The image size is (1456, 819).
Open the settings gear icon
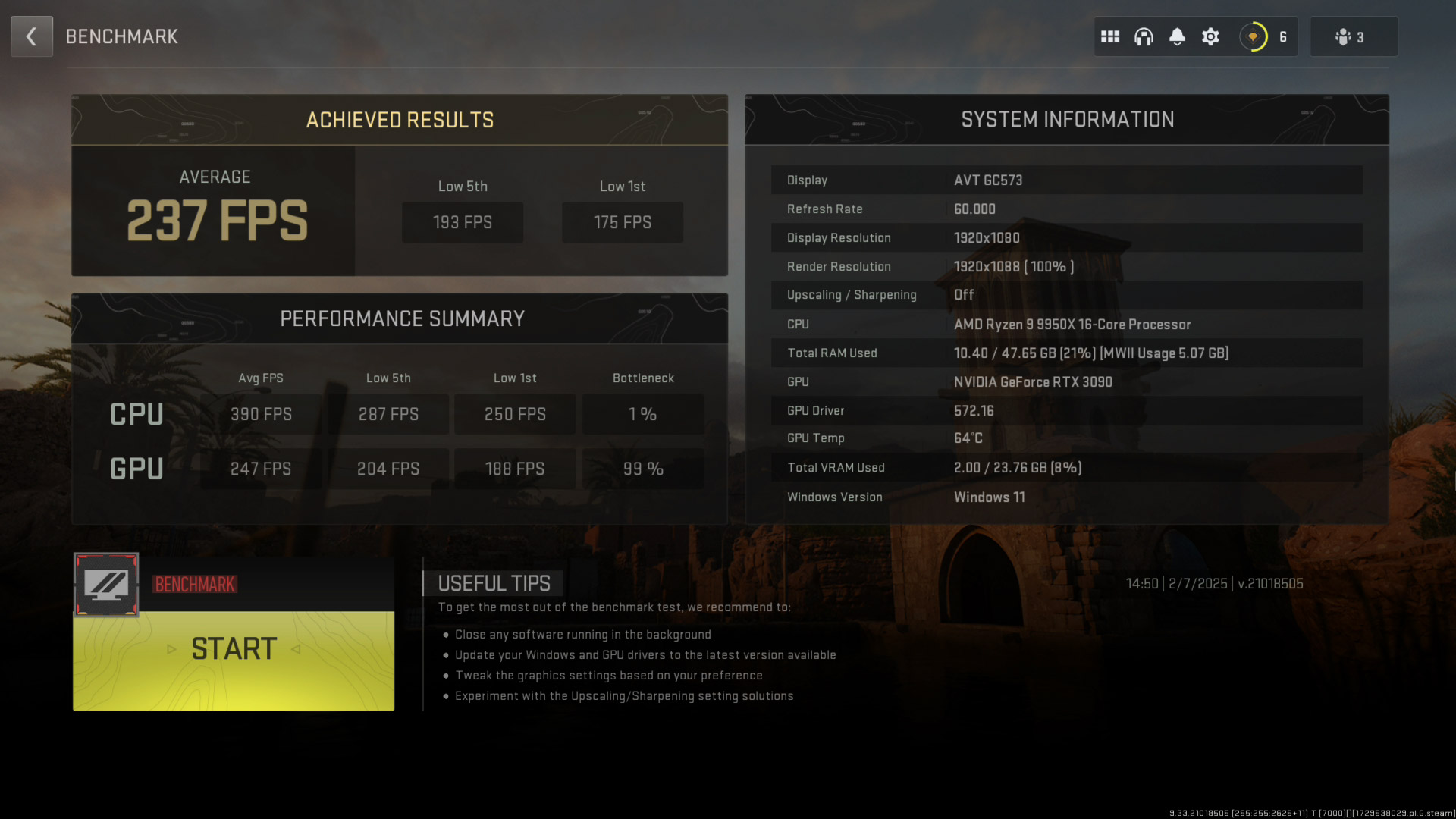click(1211, 36)
